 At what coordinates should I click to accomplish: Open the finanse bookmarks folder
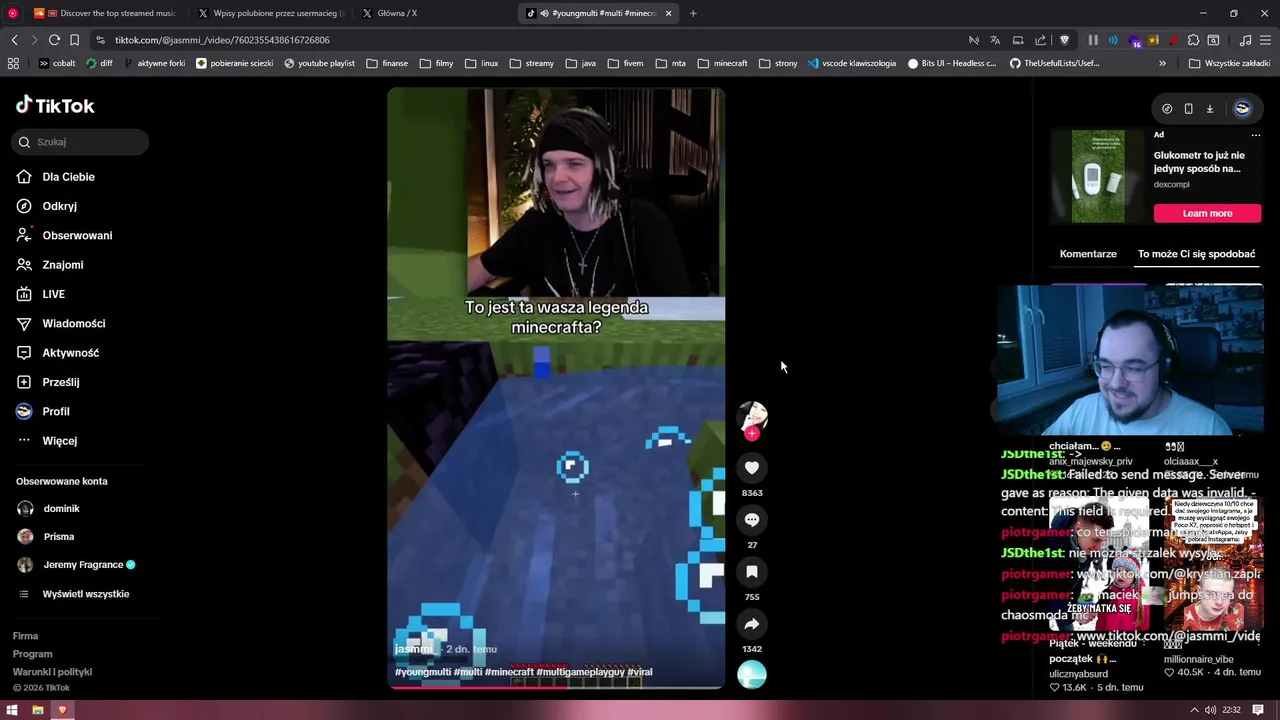pos(387,63)
